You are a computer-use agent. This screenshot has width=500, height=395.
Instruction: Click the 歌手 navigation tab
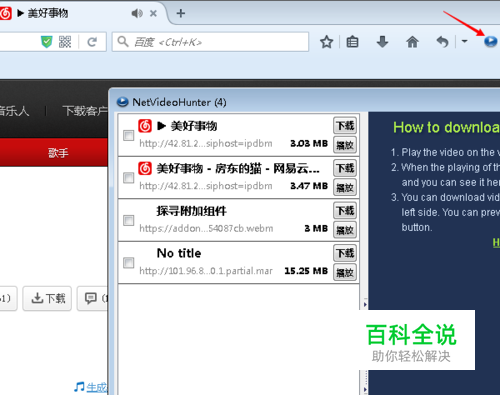coord(58,153)
